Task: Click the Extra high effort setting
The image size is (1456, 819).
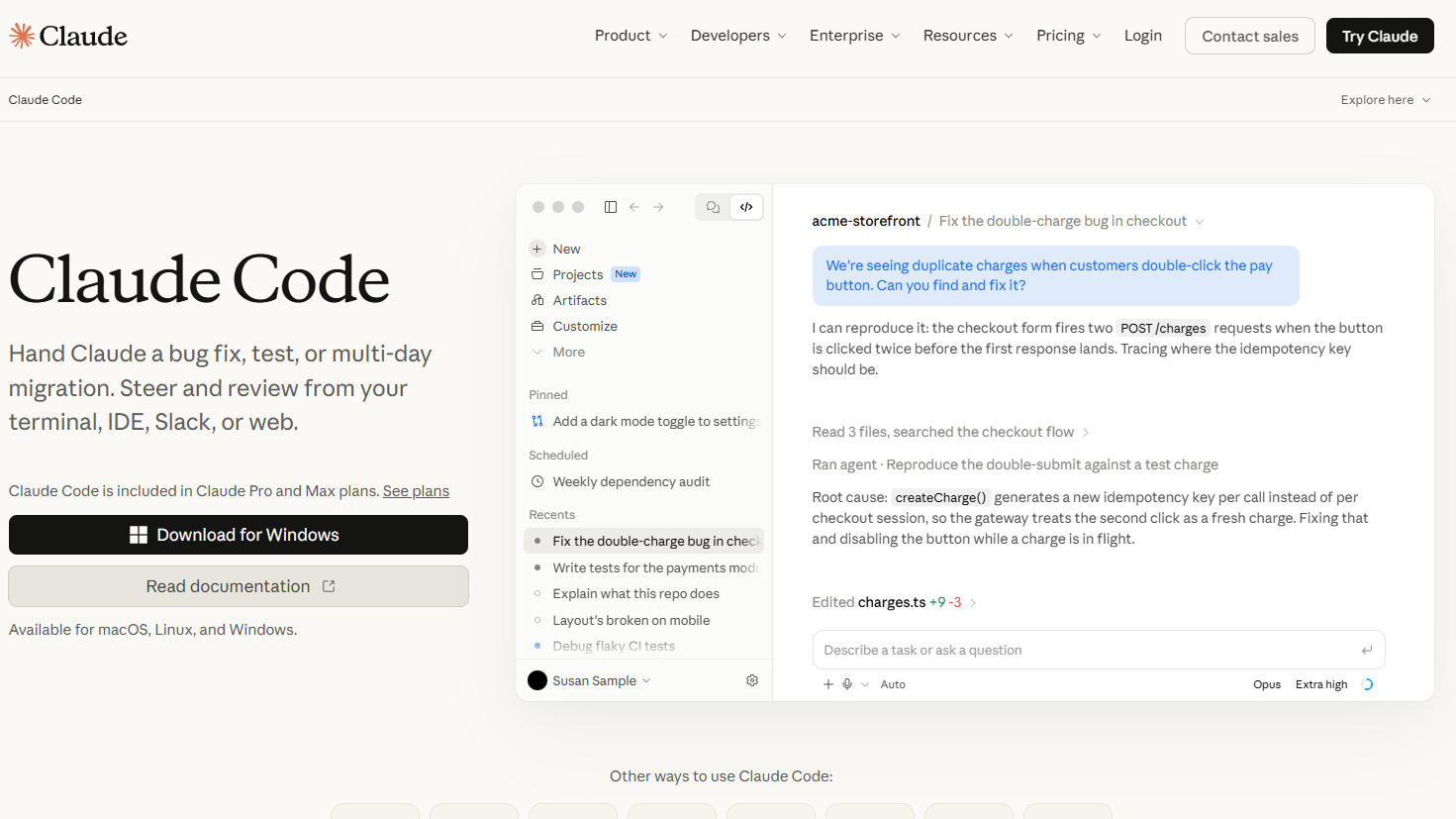Action: [x=1321, y=684]
